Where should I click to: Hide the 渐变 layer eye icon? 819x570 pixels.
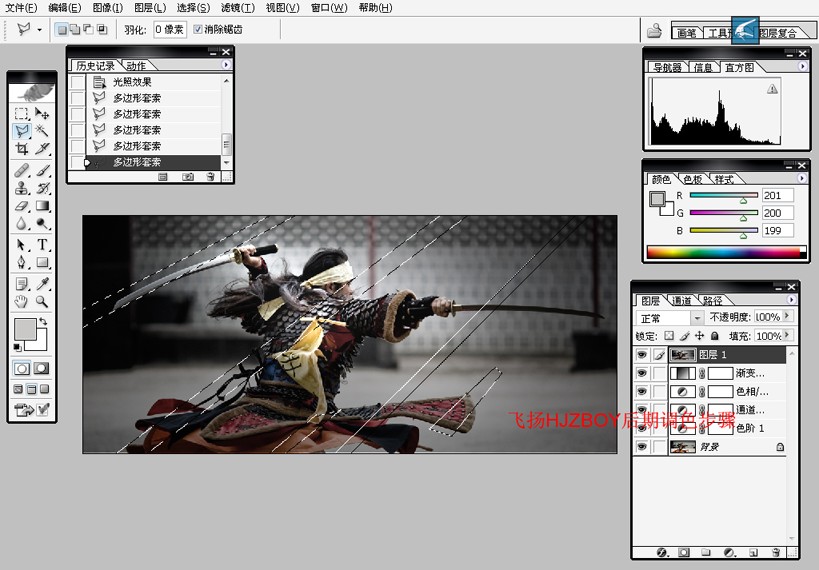coord(641,373)
